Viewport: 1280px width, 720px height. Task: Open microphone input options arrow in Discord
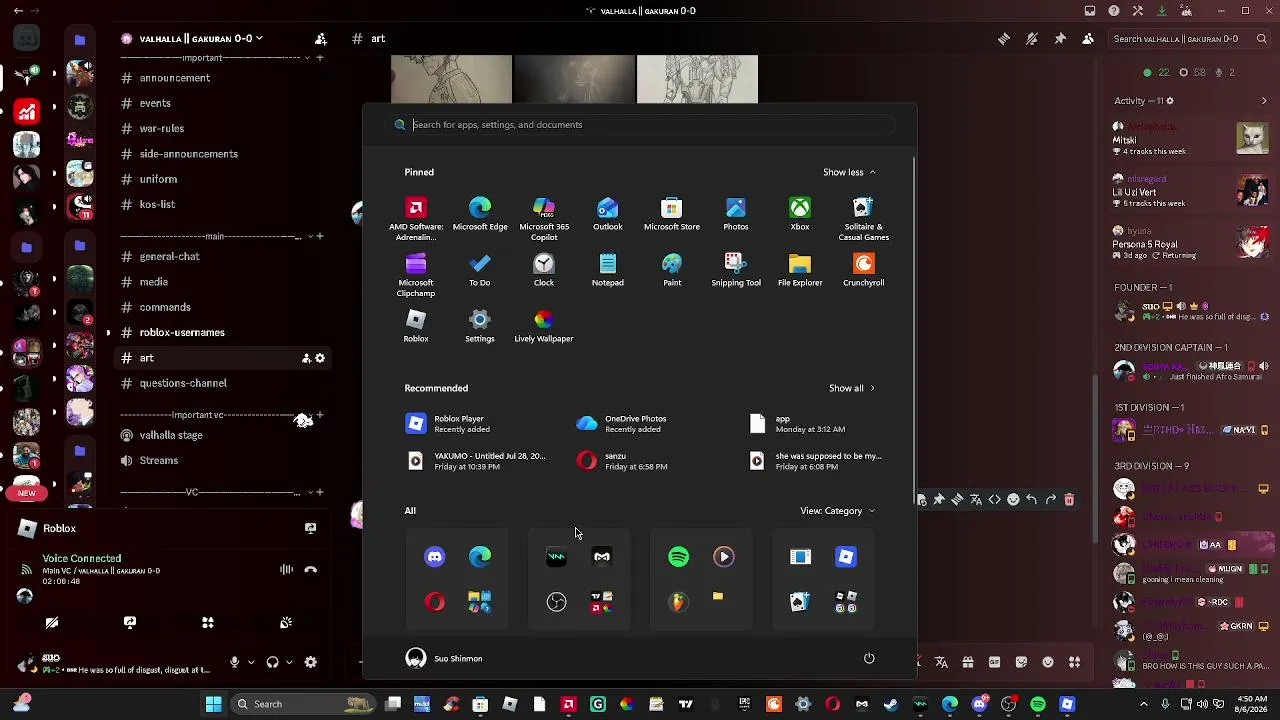[x=249, y=662]
